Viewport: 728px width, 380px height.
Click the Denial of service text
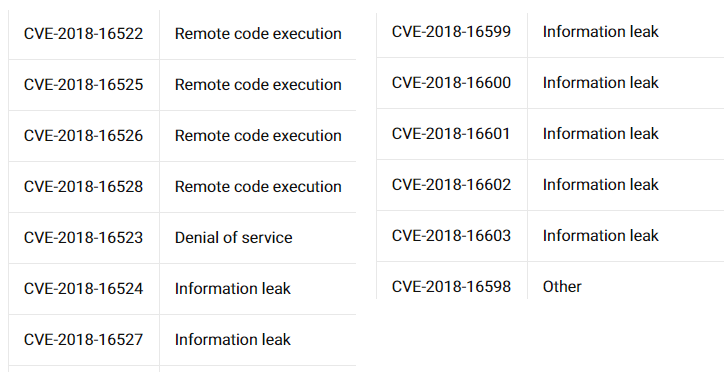click(234, 238)
